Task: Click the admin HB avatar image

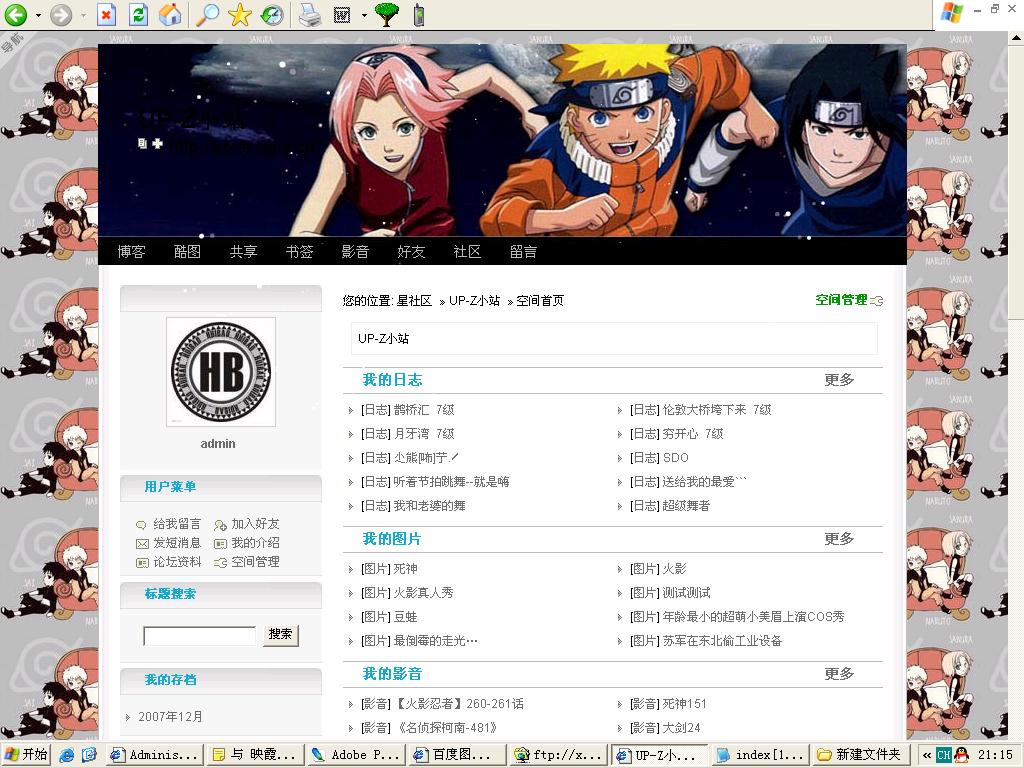Action: click(x=221, y=372)
